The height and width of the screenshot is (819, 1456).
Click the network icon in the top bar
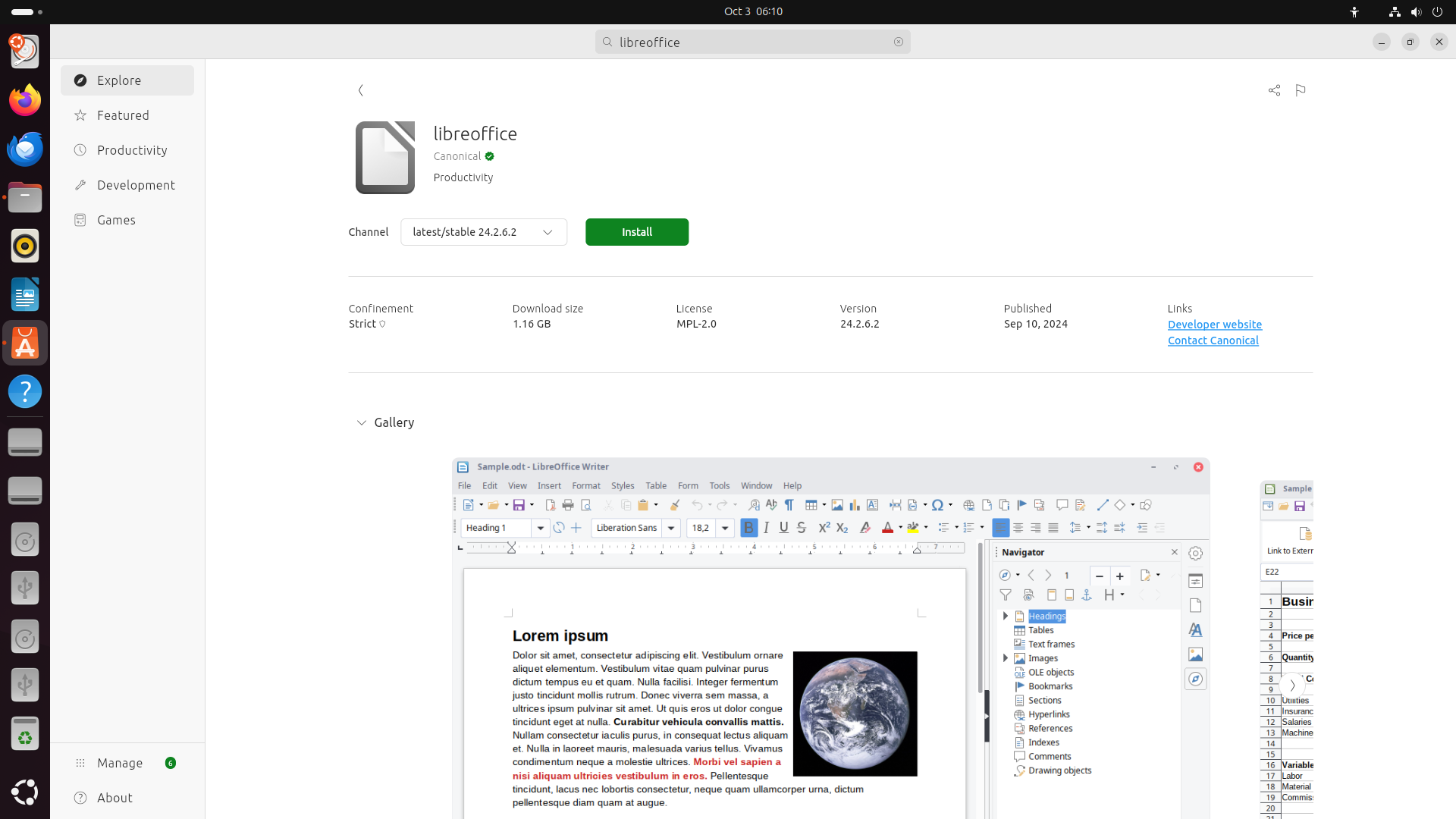pyautogui.click(x=1395, y=11)
